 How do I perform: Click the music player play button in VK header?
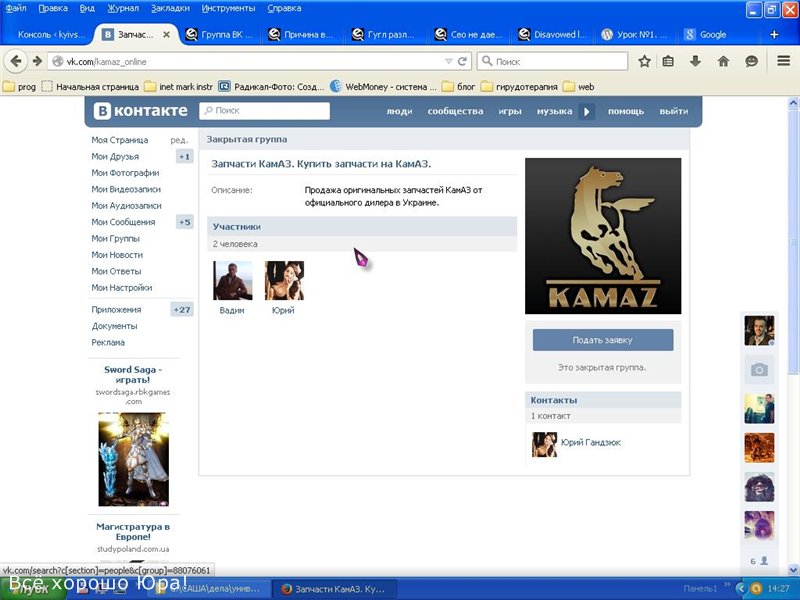point(587,111)
